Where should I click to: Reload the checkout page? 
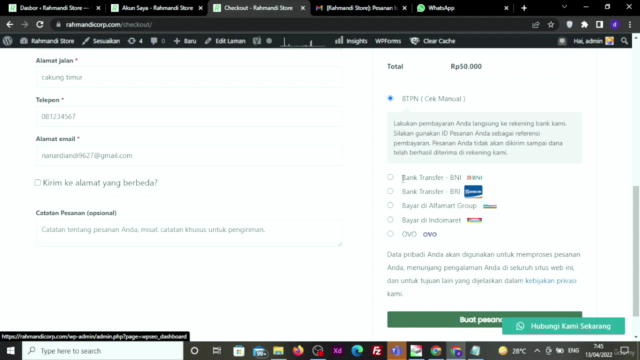click(40, 24)
